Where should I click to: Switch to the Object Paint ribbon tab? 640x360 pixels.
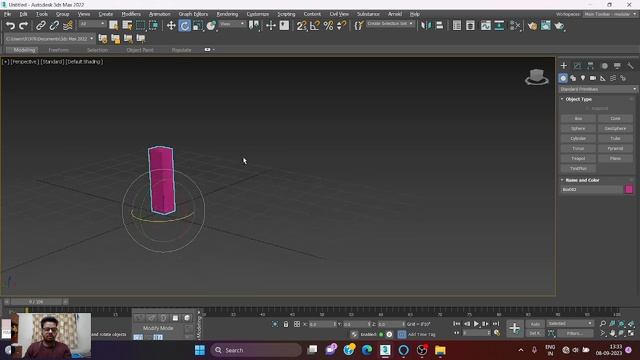tap(140, 50)
